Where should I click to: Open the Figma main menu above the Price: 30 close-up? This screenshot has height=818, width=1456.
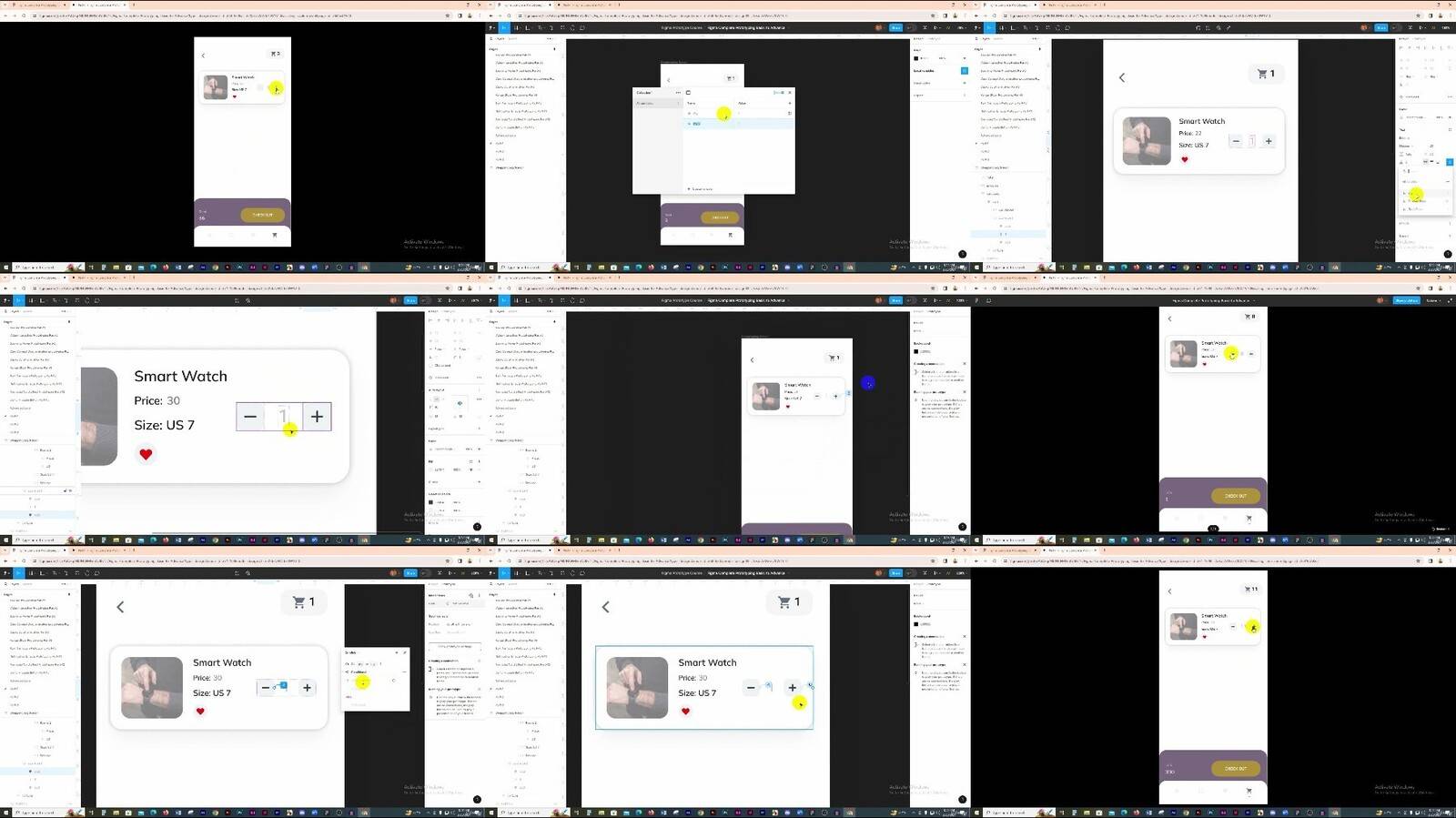point(6,300)
